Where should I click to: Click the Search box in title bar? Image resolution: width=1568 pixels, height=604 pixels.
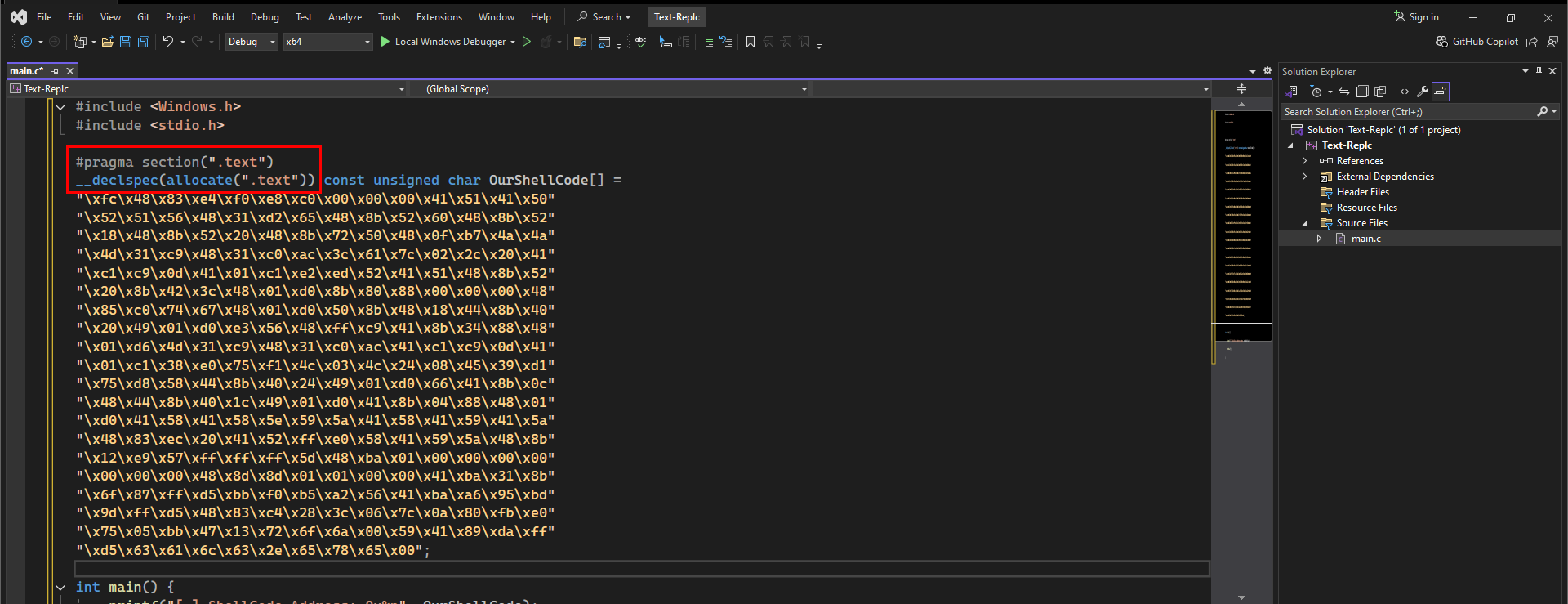[x=604, y=17]
